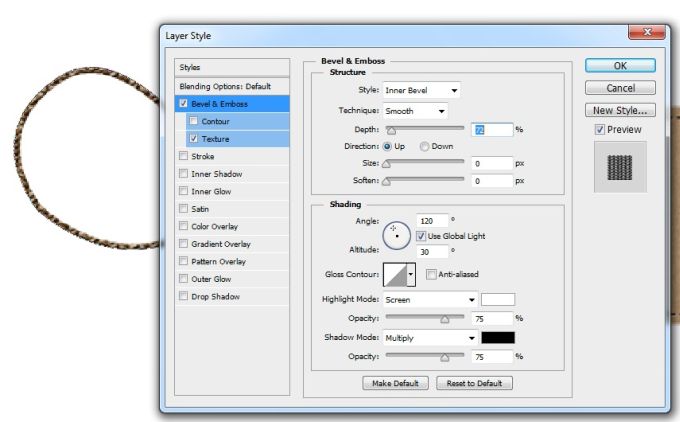
Task: Expand the Gloss Contour picker arrow
Action: click(411, 275)
